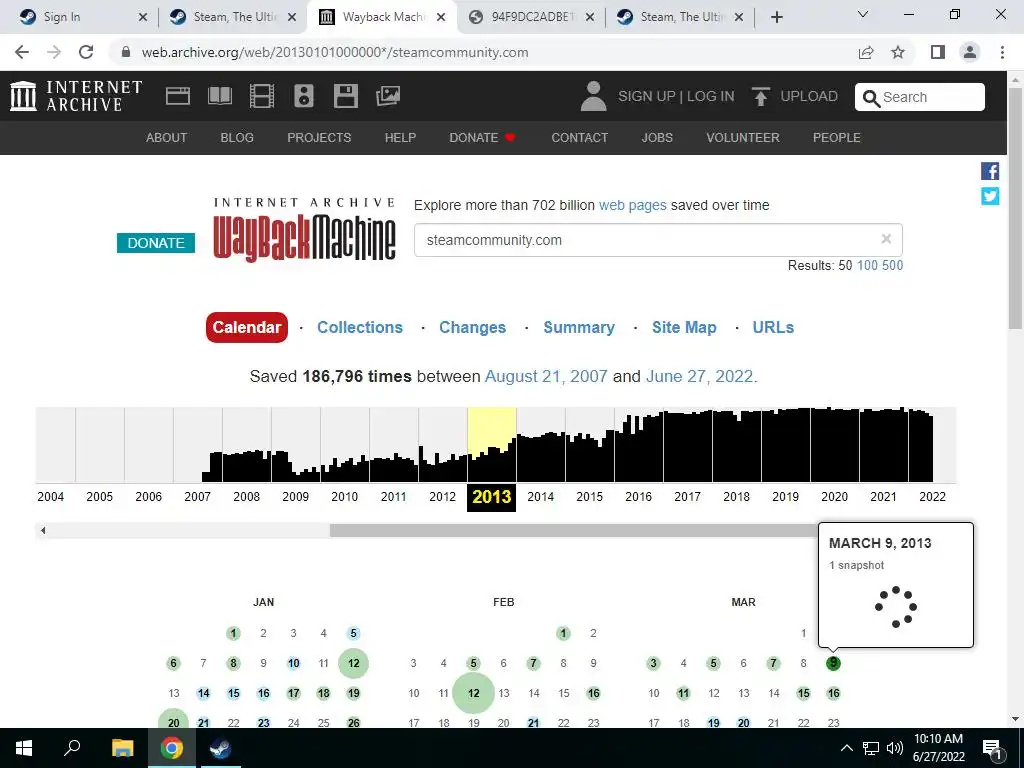
Task: Reload the current browser page
Action: point(86,52)
